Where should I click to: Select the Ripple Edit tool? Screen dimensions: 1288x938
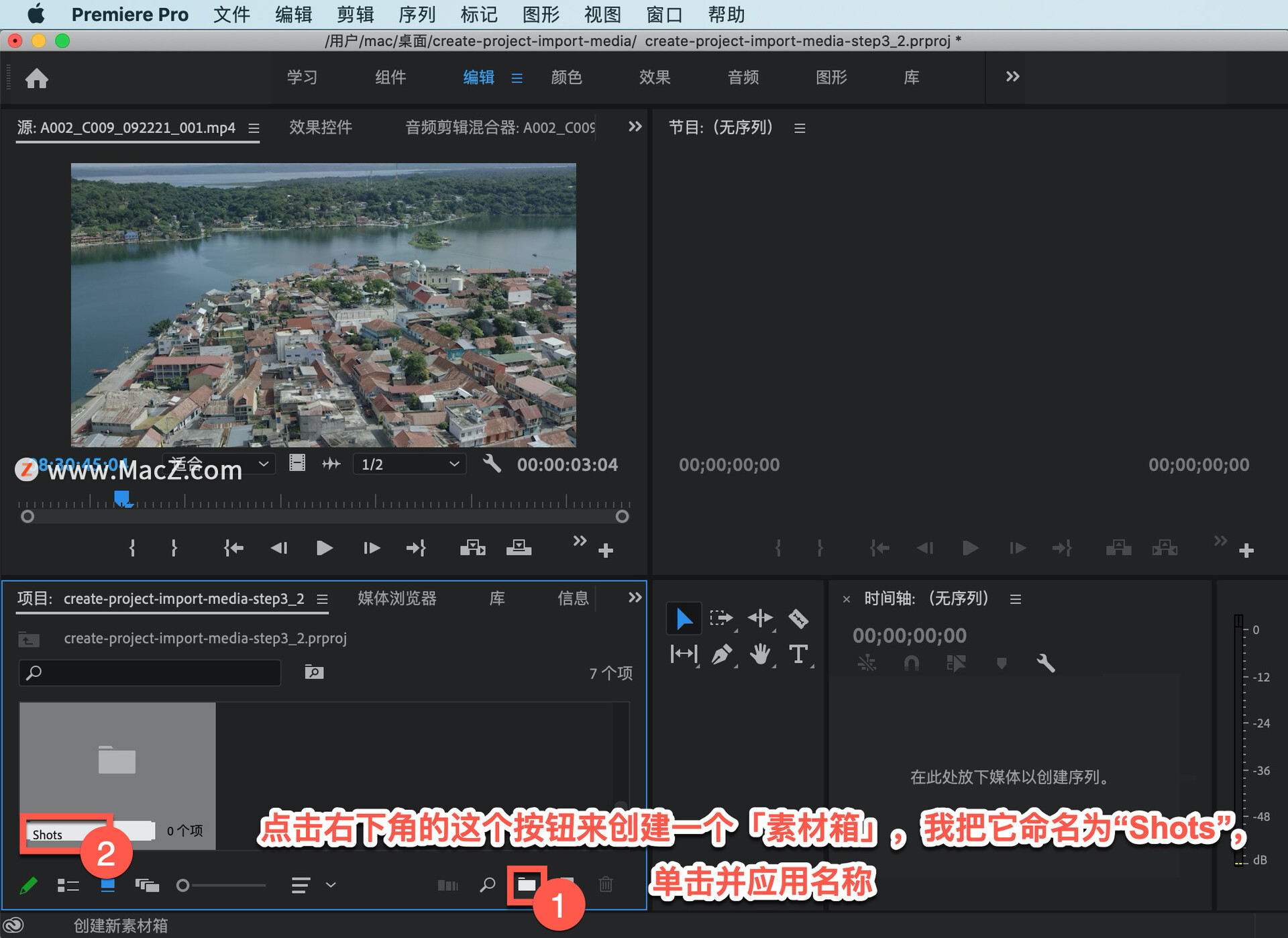[x=760, y=618]
